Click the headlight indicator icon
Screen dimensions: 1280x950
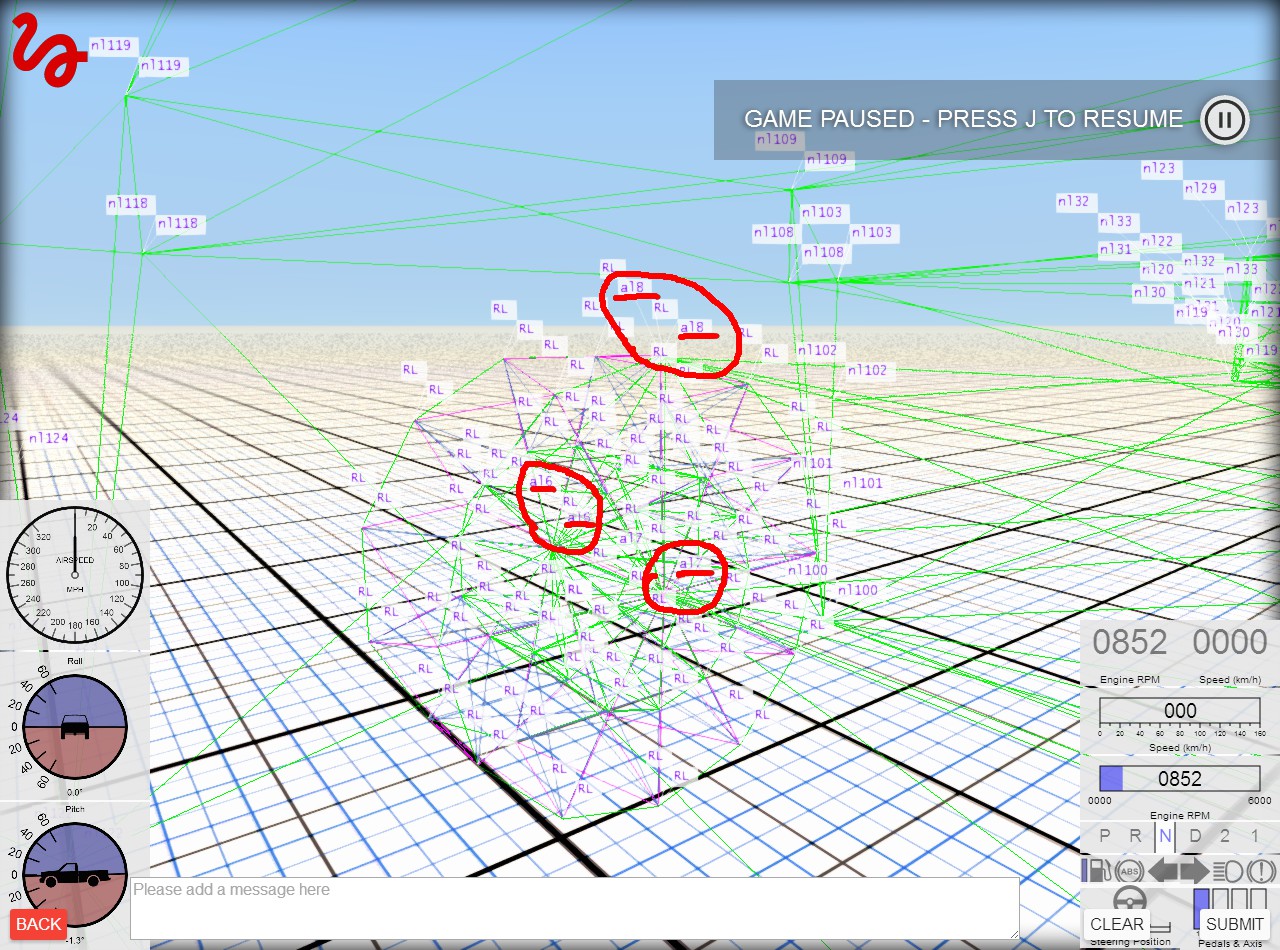(x=1228, y=870)
